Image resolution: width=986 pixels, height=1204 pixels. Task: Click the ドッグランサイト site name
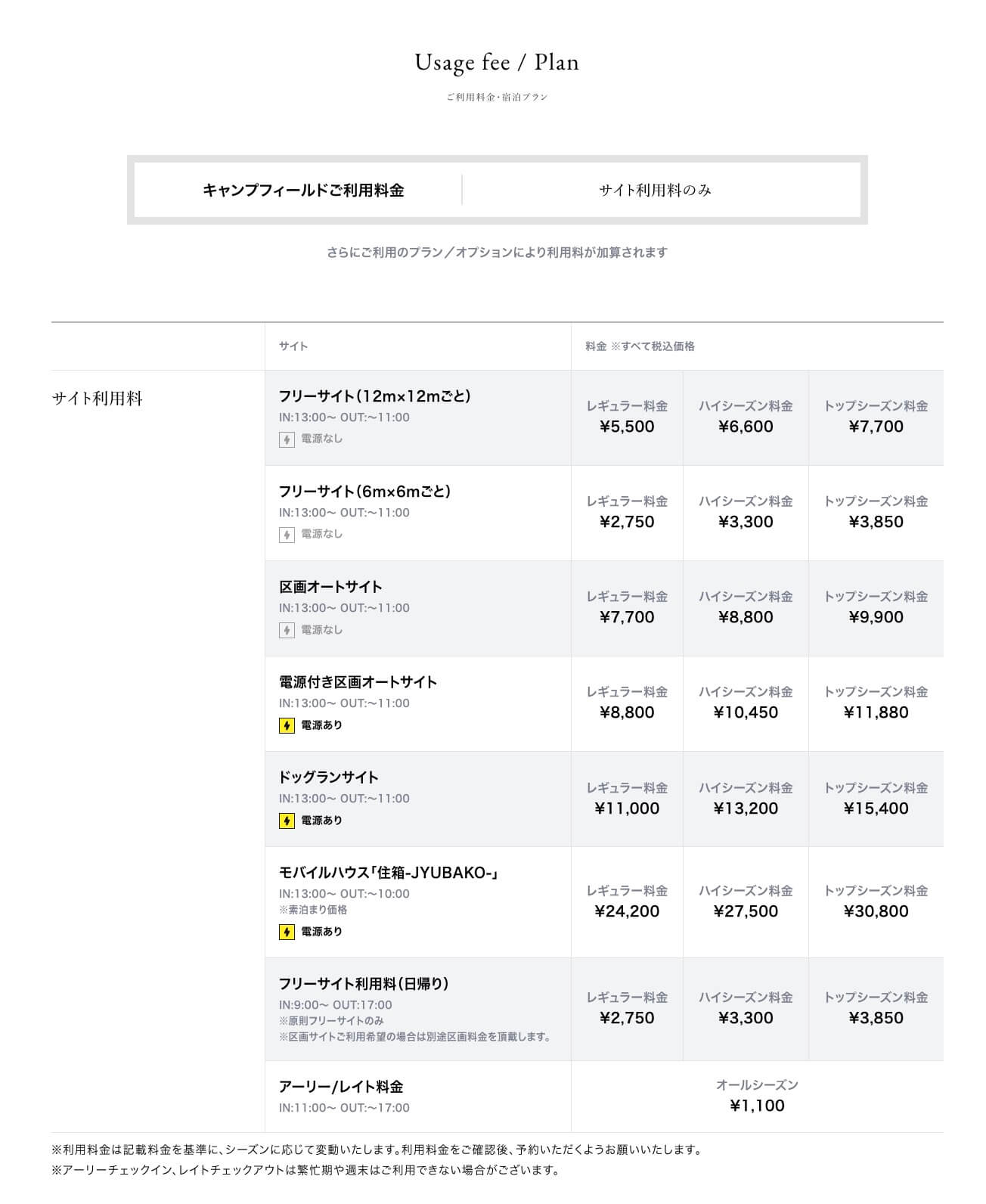pos(328,777)
